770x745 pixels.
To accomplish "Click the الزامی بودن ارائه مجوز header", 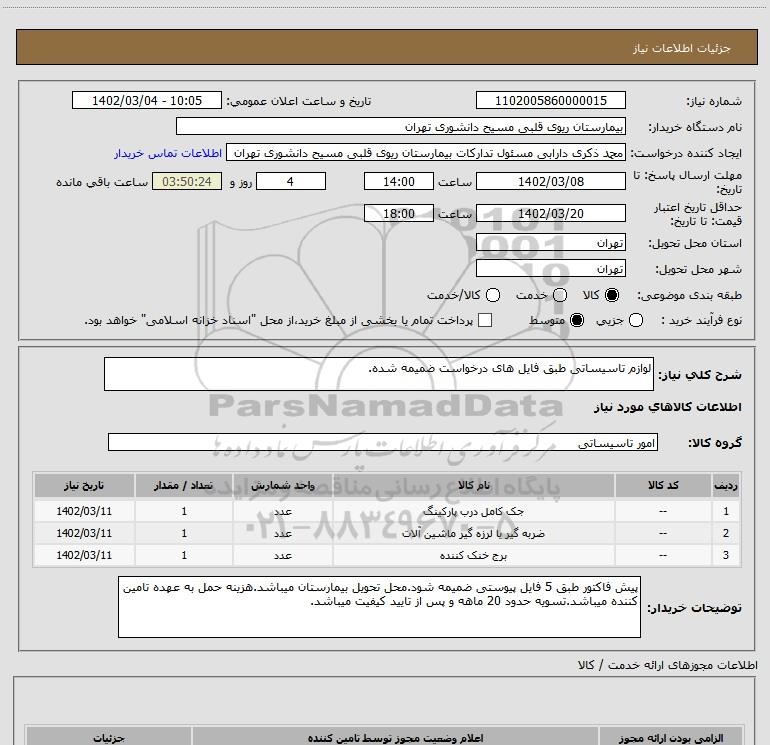I will (671, 738).
